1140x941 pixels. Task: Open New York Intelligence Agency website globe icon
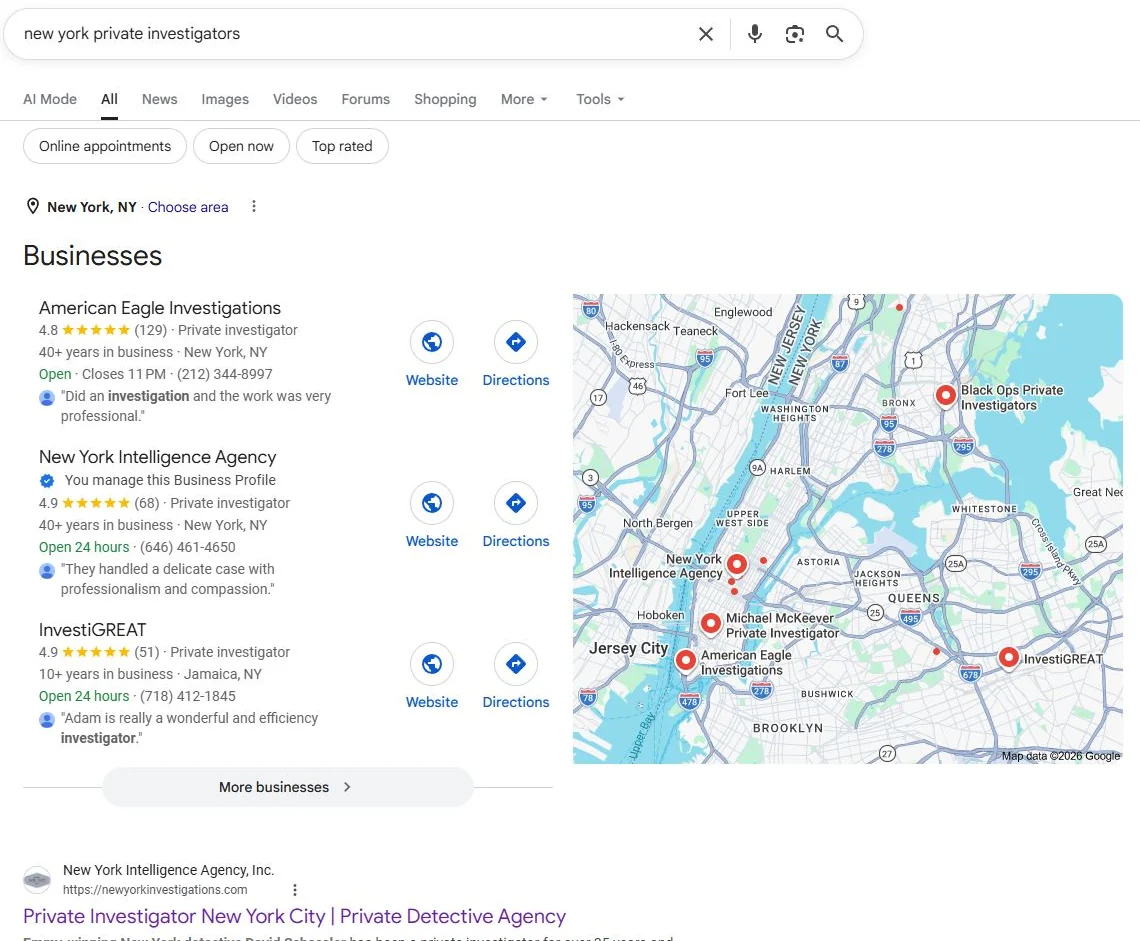(432, 502)
